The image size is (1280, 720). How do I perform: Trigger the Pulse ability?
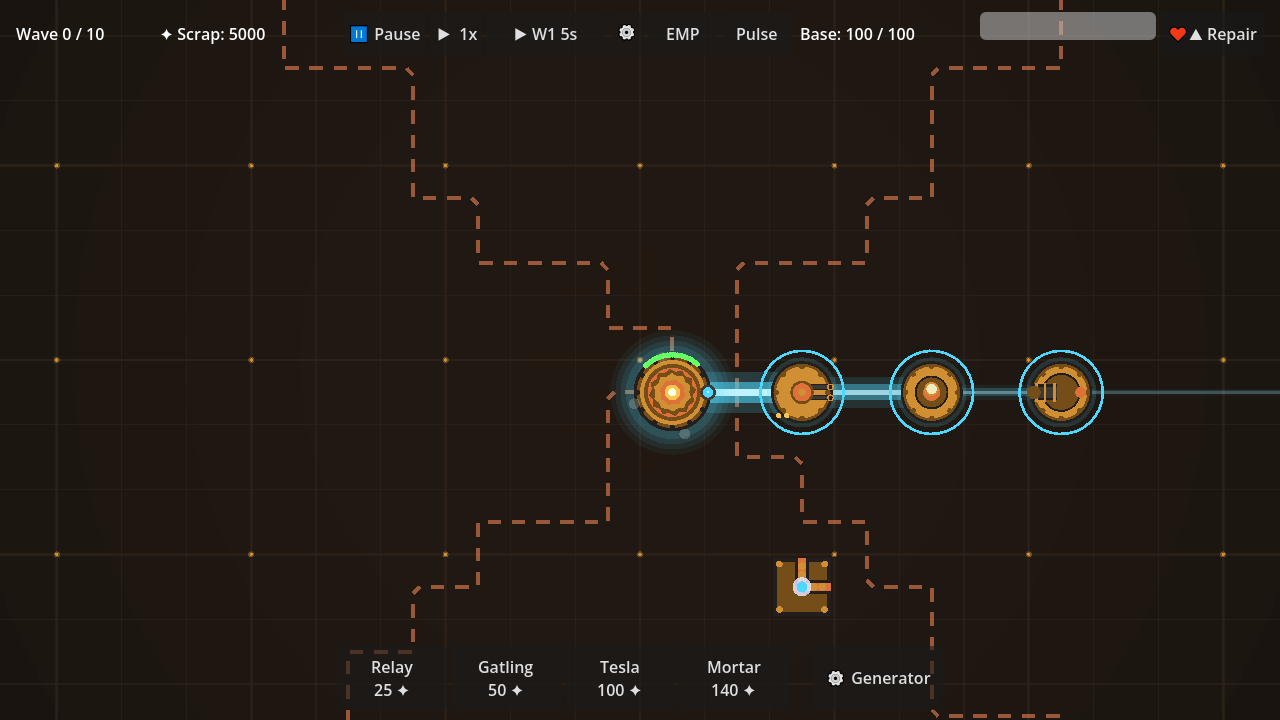coord(756,34)
